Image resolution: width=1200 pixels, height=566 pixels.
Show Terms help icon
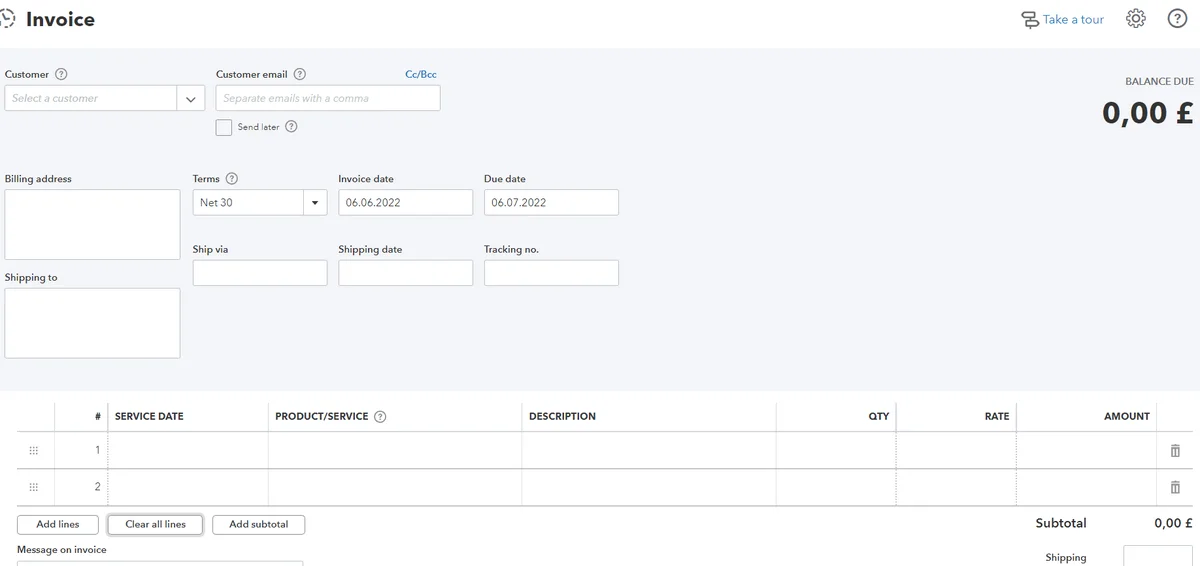232,179
